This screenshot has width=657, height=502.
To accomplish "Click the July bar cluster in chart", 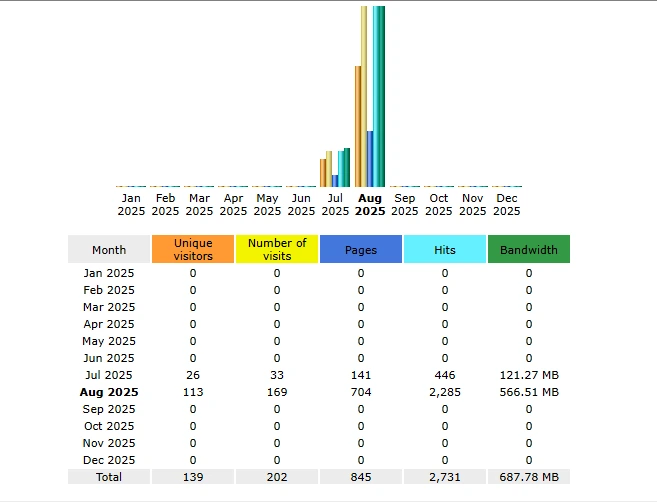I will (x=335, y=170).
